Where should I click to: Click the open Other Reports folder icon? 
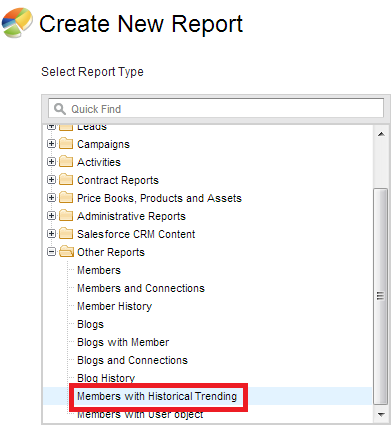coord(67,252)
